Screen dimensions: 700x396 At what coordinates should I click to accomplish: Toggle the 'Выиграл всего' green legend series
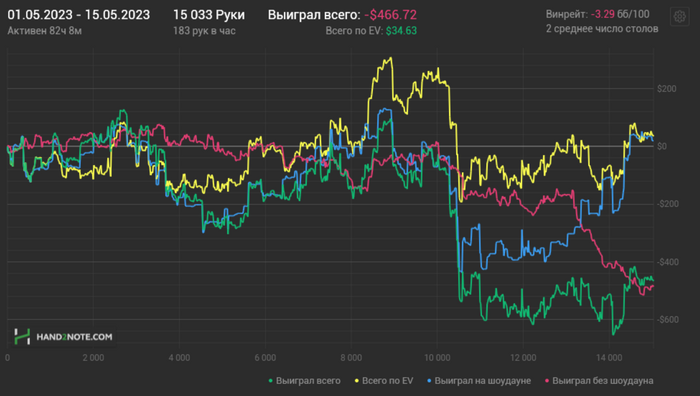(304, 381)
